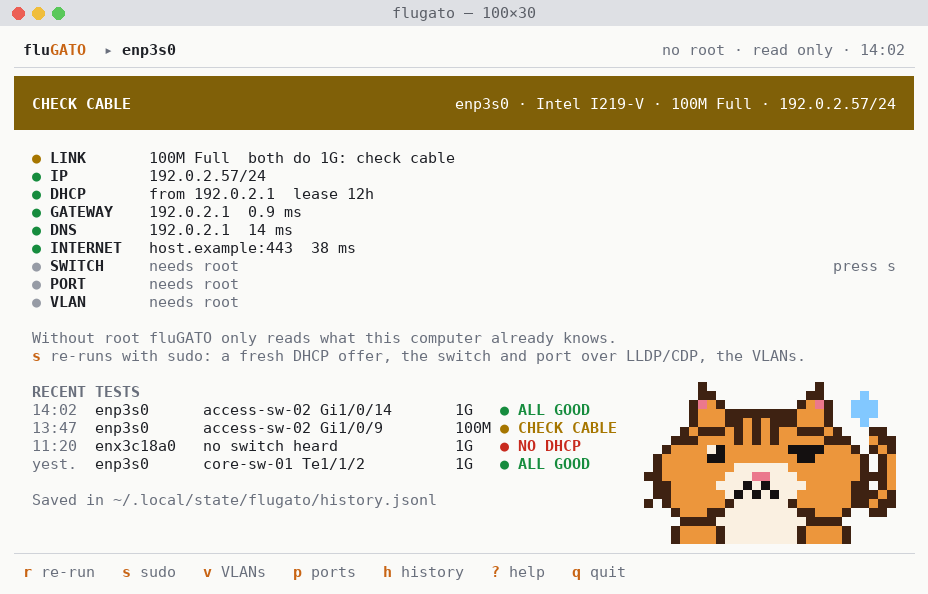This screenshot has height=594, width=928.
Task: Click the ALL GOOD result of the 14:02 test
Action: click(554, 410)
